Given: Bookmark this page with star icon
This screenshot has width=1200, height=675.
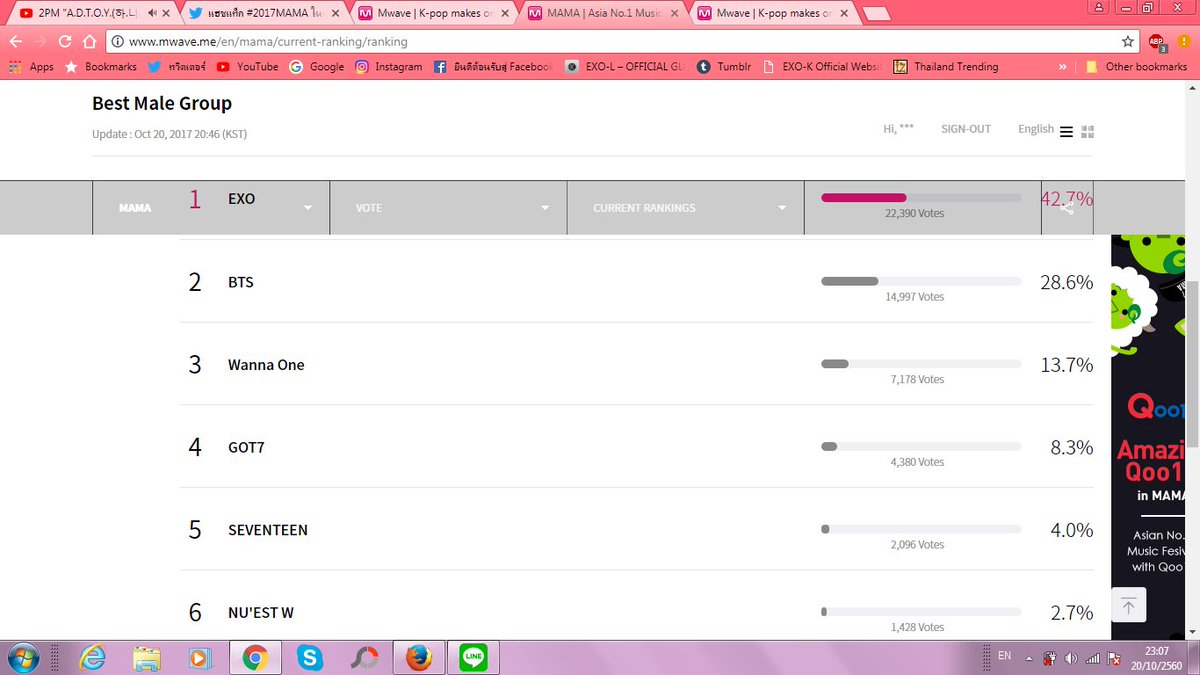Looking at the screenshot, I should [1128, 42].
